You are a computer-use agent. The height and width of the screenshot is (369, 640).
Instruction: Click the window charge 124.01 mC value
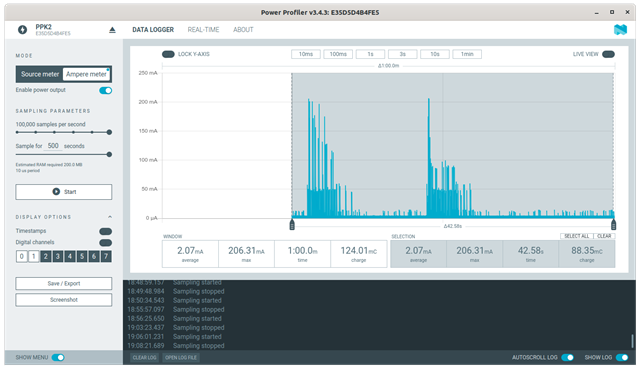click(359, 251)
